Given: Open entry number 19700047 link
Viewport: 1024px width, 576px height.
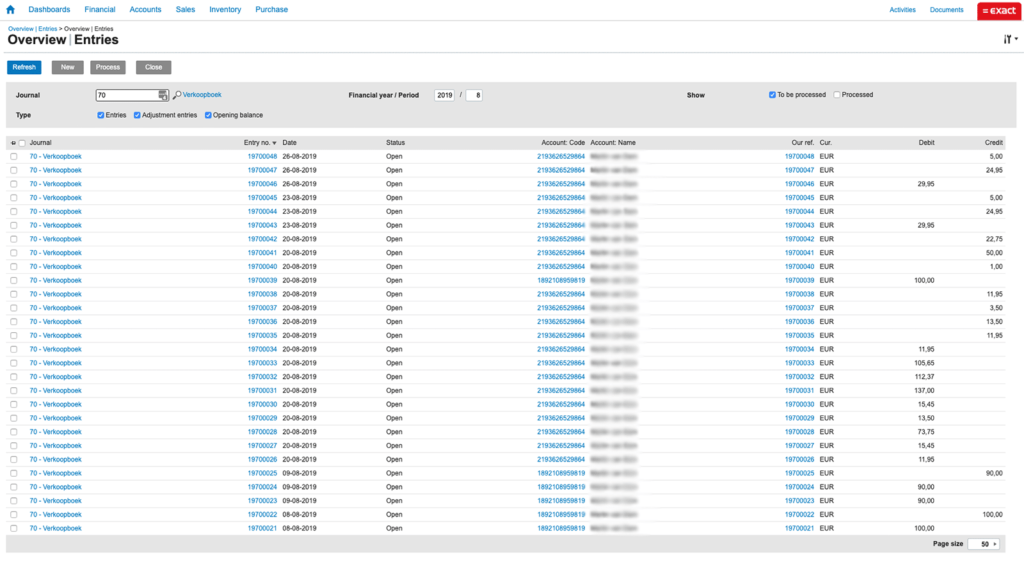Looking at the screenshot, I should click(x=262, y=170).
